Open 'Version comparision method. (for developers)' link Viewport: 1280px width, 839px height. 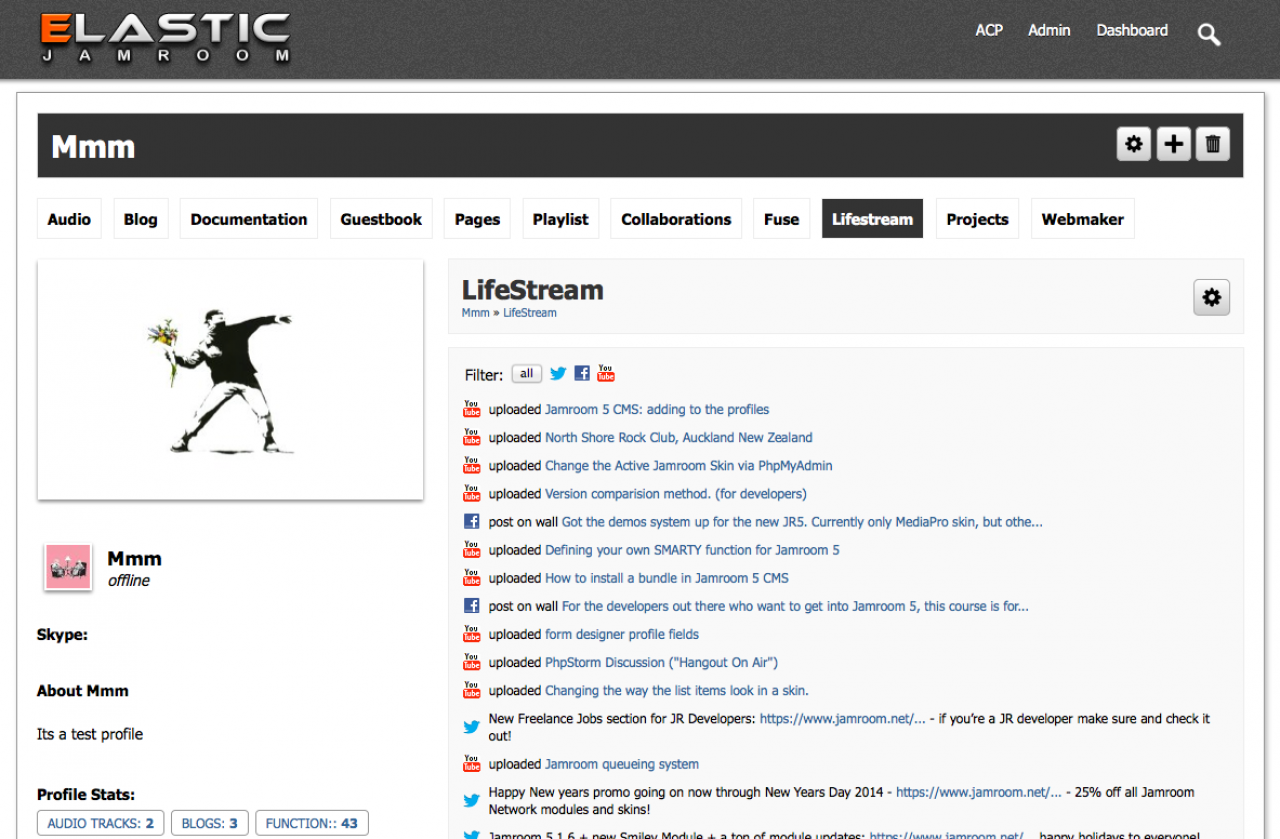(676, 493)
